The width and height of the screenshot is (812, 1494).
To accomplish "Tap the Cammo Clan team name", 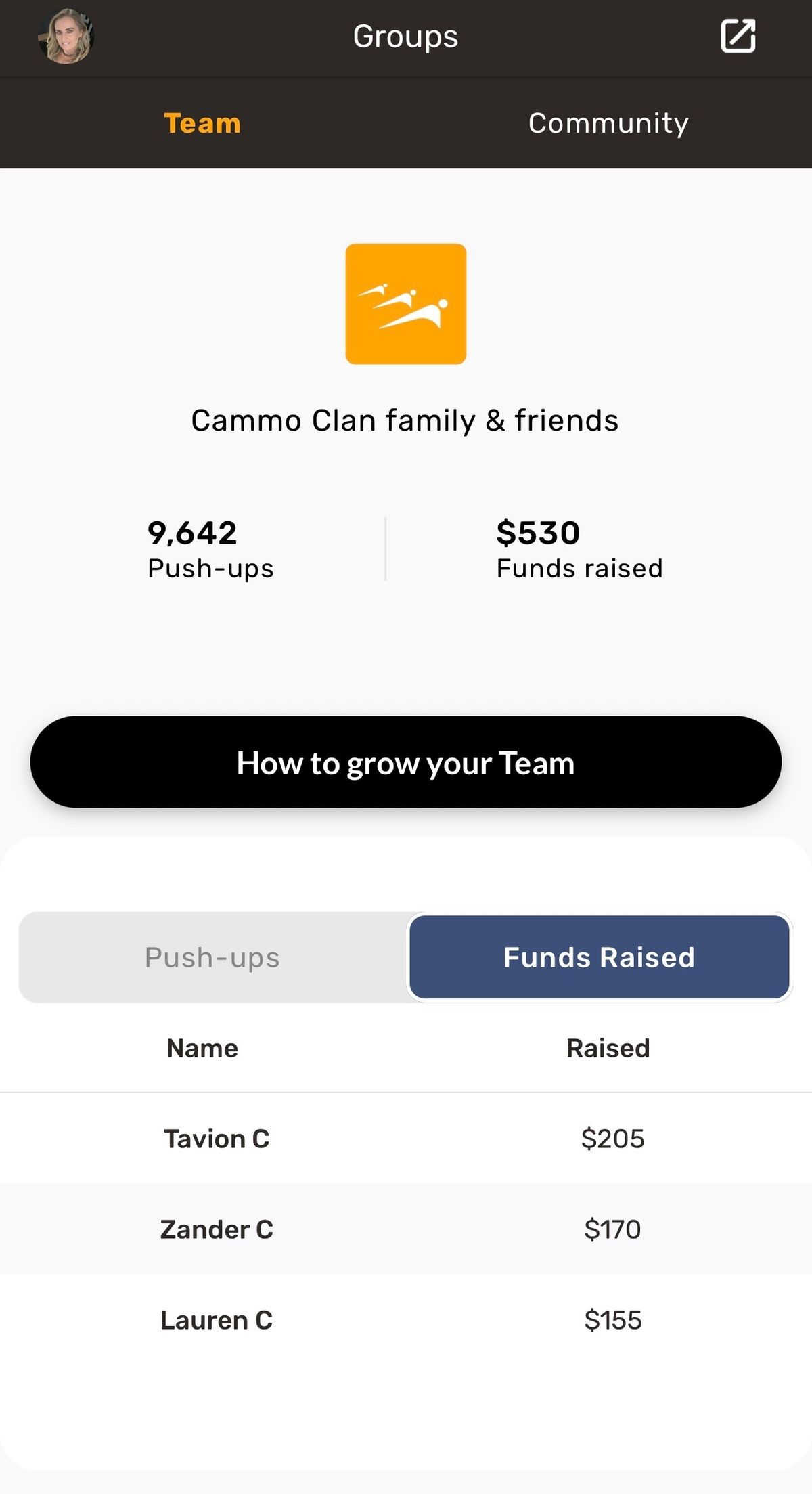I will point(405,420).
